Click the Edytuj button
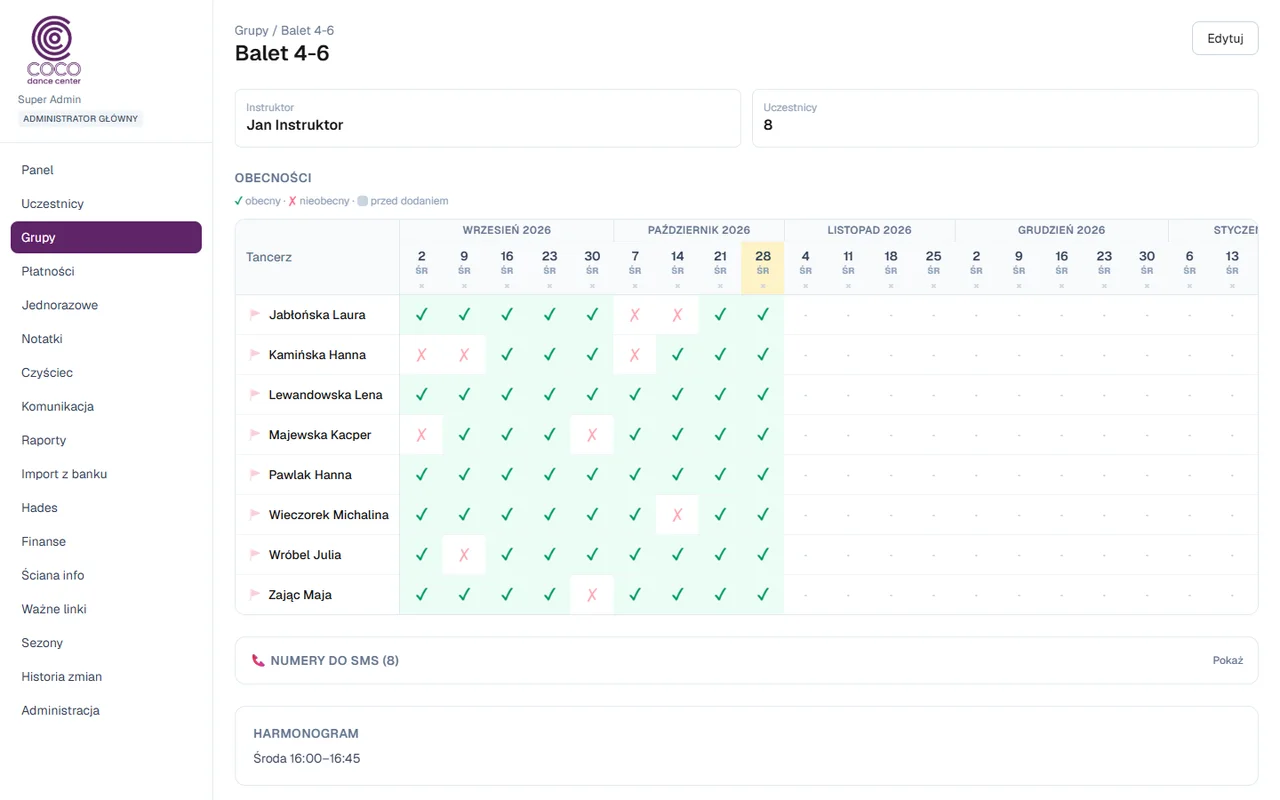Image resolution: width=1280 pixels, height=800 pixels. click(1225, 39)
